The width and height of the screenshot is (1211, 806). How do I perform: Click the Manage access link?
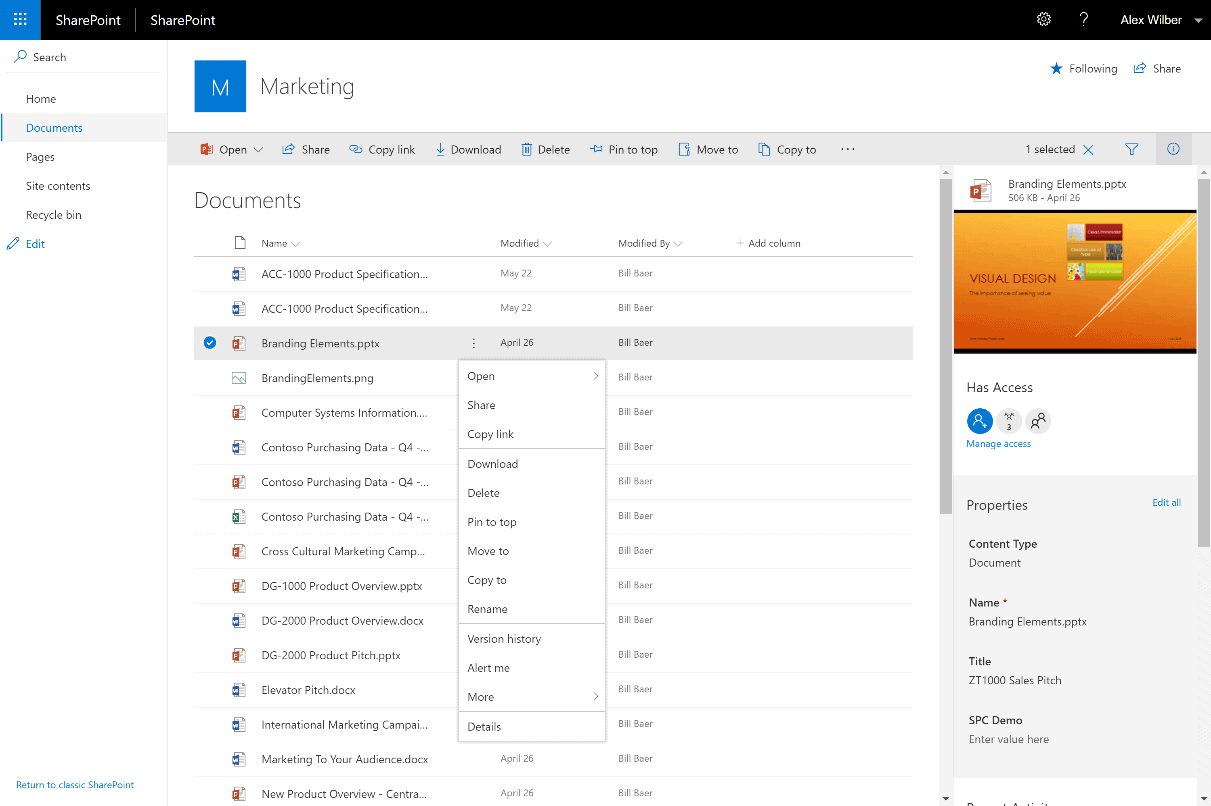(x=998, y=443)
